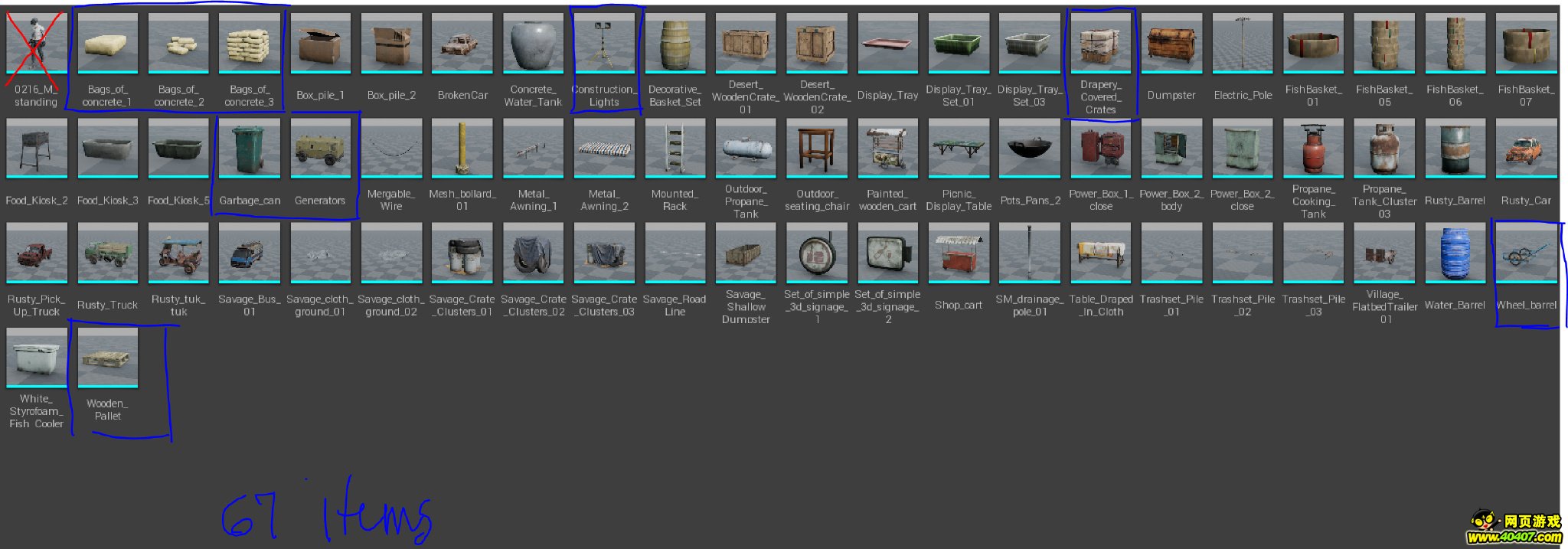Select the Mergable_Wire asset

[x=391, y=148]
